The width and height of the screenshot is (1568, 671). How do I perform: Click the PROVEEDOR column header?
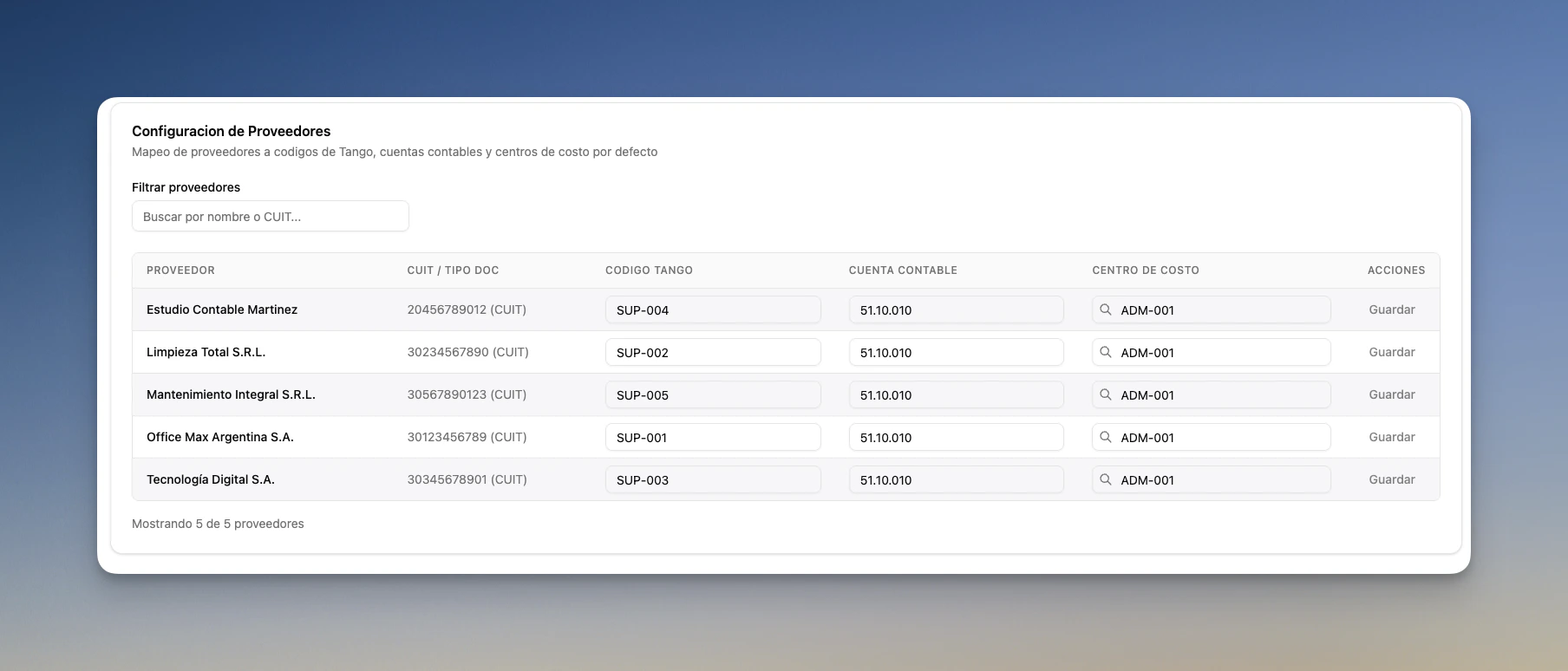point(180,270)
